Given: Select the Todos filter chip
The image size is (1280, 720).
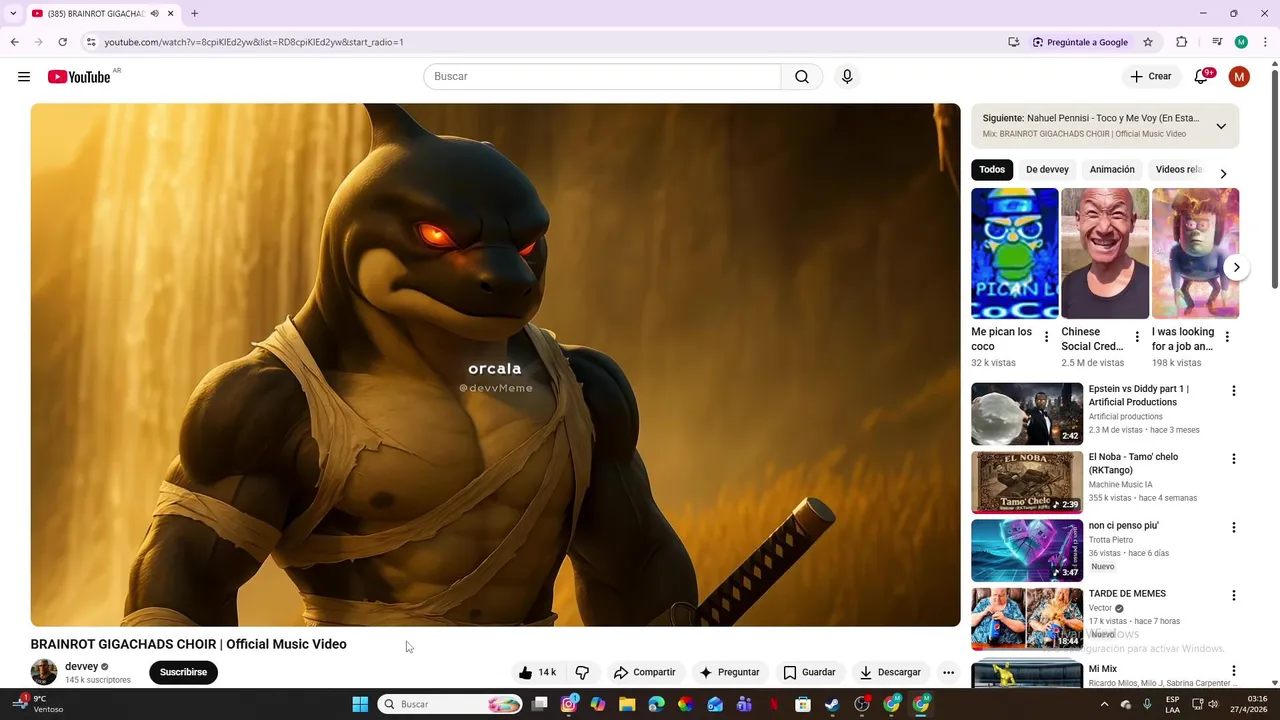Looking at the screenshot, I should (992, 170).
